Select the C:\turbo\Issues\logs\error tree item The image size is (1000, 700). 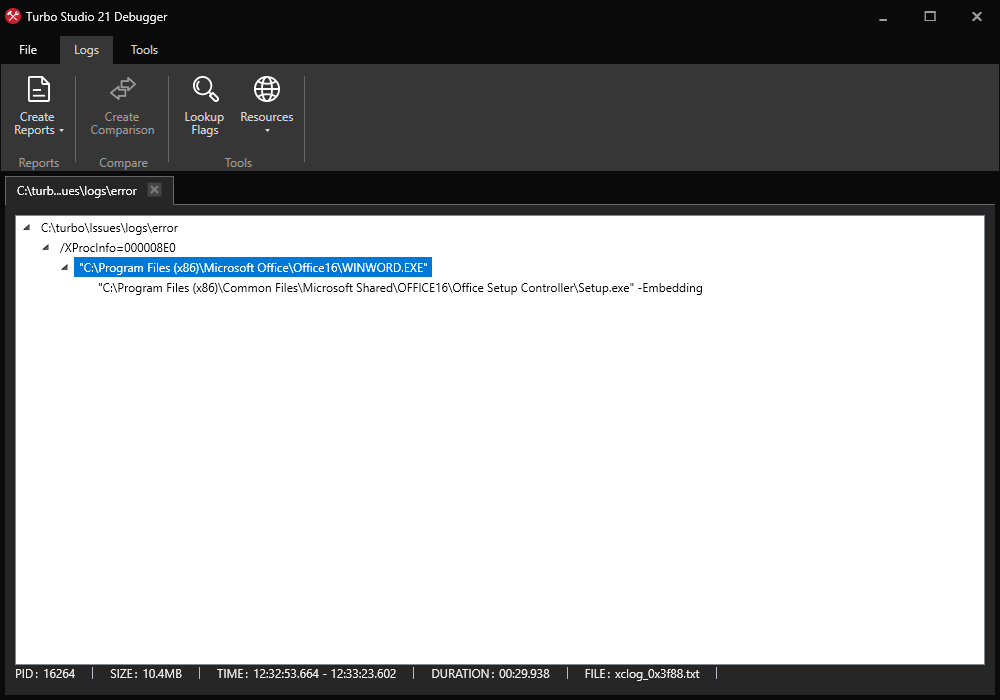pyautogui.click(x=109, y=228)
